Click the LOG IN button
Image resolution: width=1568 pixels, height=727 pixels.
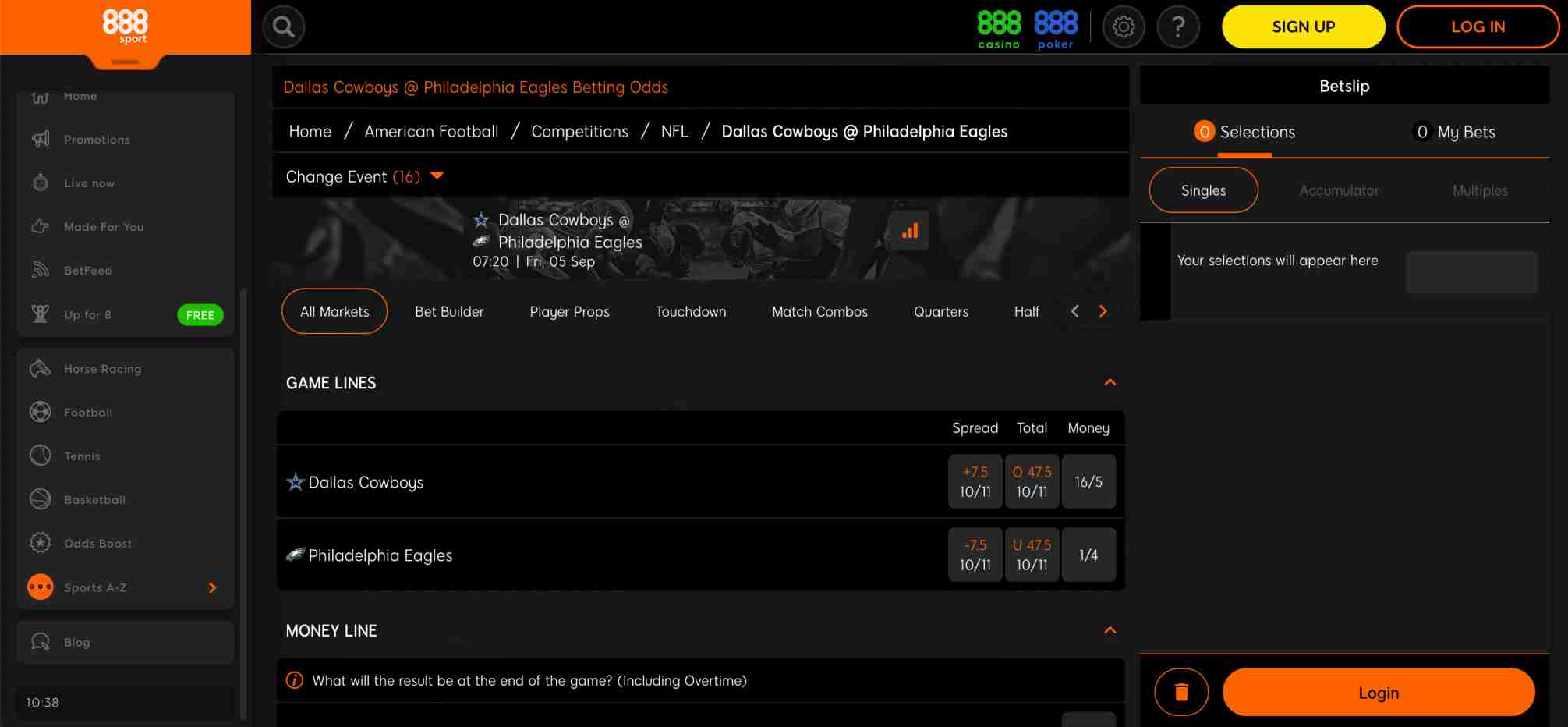click(1478, 27)
